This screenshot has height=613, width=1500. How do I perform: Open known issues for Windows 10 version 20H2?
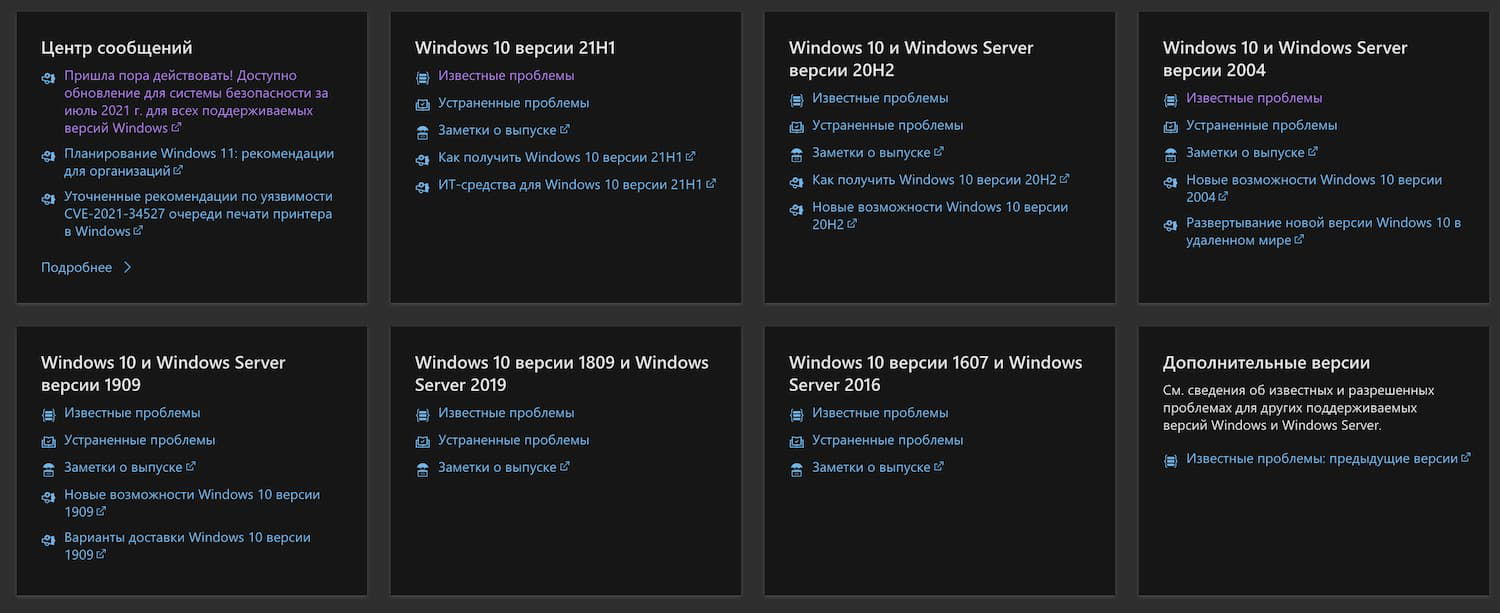pos(880,98)
